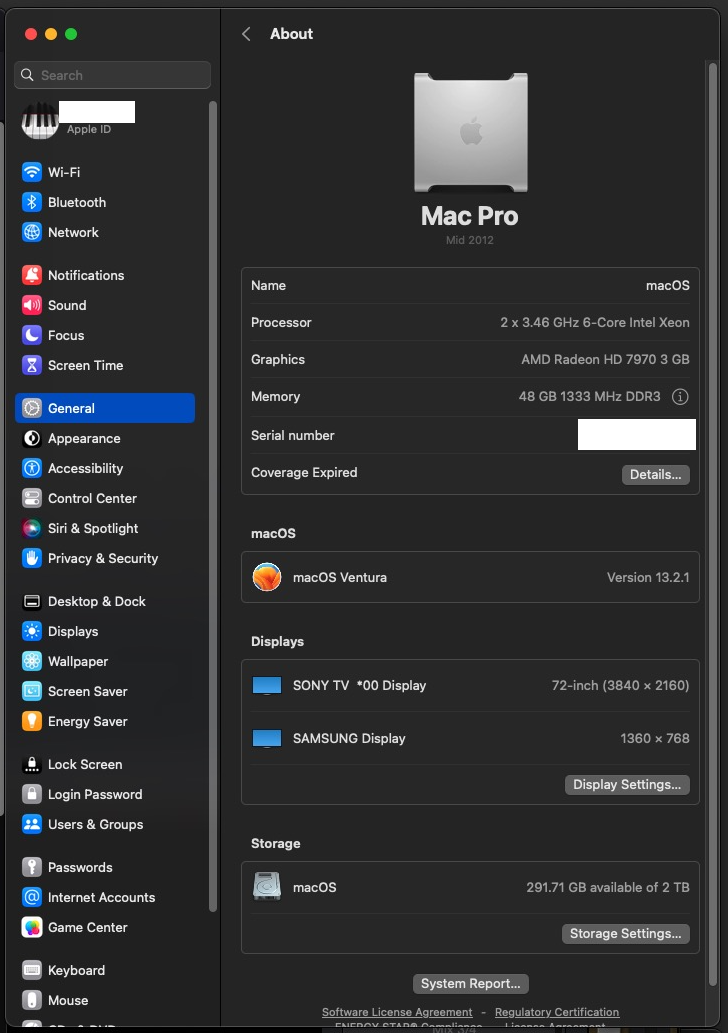The height and width of the screenshot is (1033, 728).
Task: Click the SAMSUNG Display monitor icon
Action: pos(267,739)
